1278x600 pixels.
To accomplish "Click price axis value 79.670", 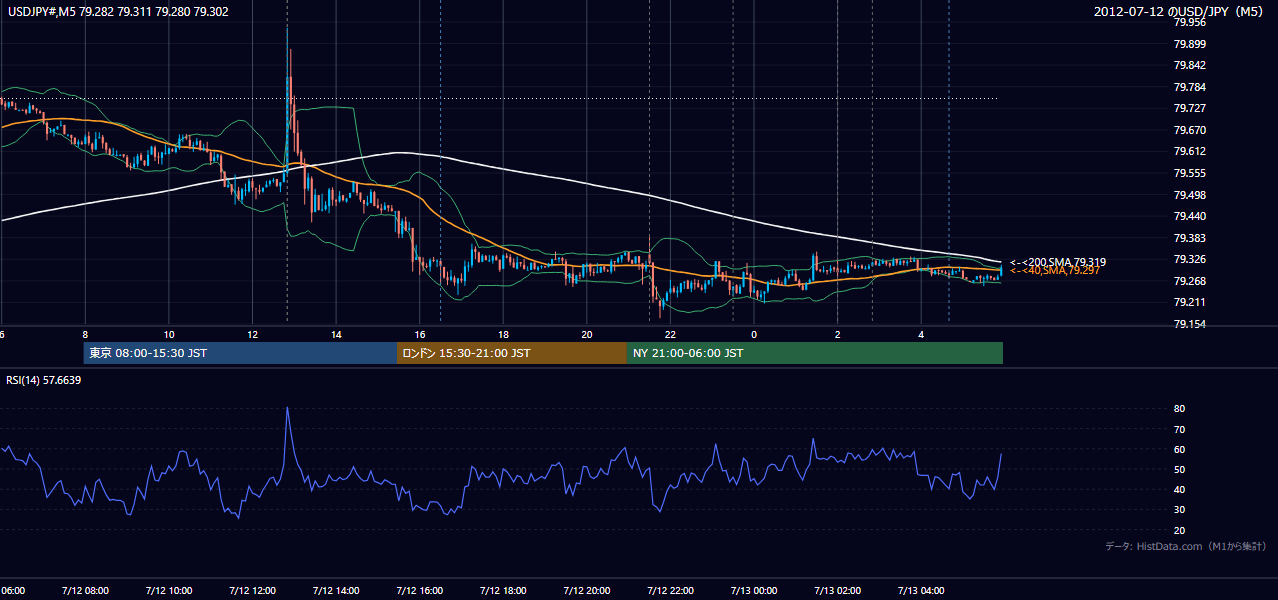I will coord(1189,130).
